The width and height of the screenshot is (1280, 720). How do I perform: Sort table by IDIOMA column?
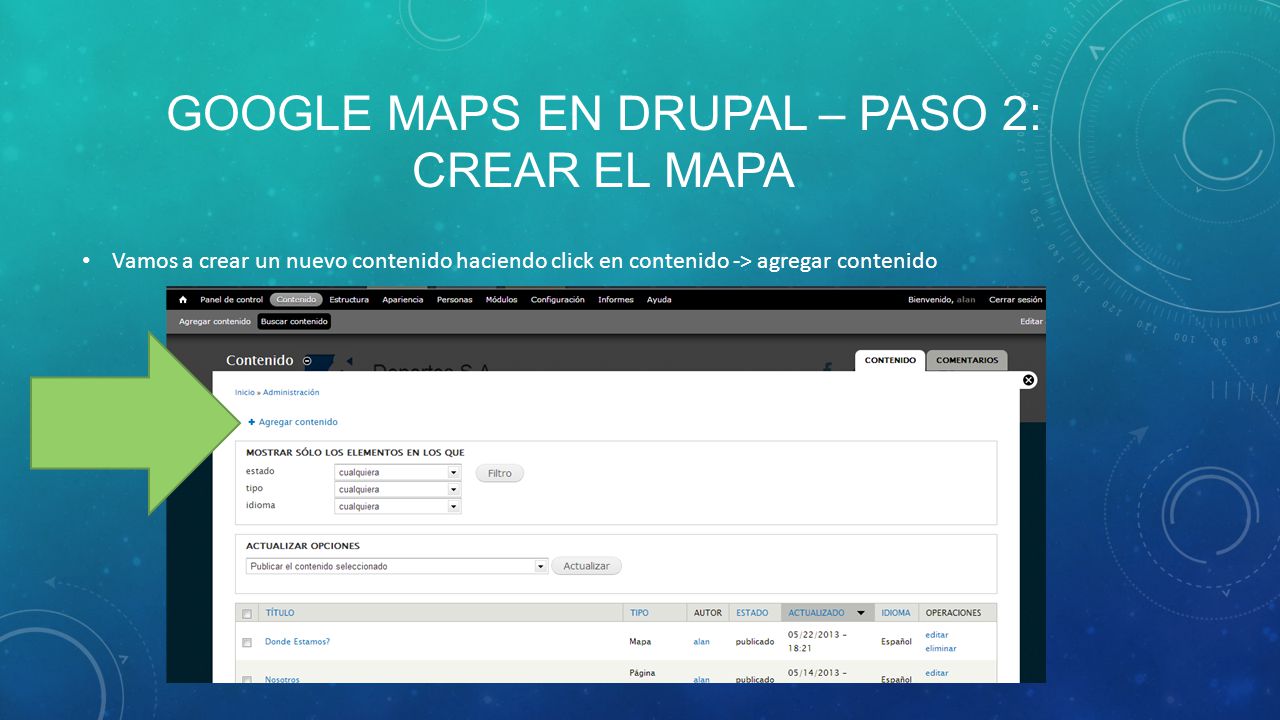(896, 613)
